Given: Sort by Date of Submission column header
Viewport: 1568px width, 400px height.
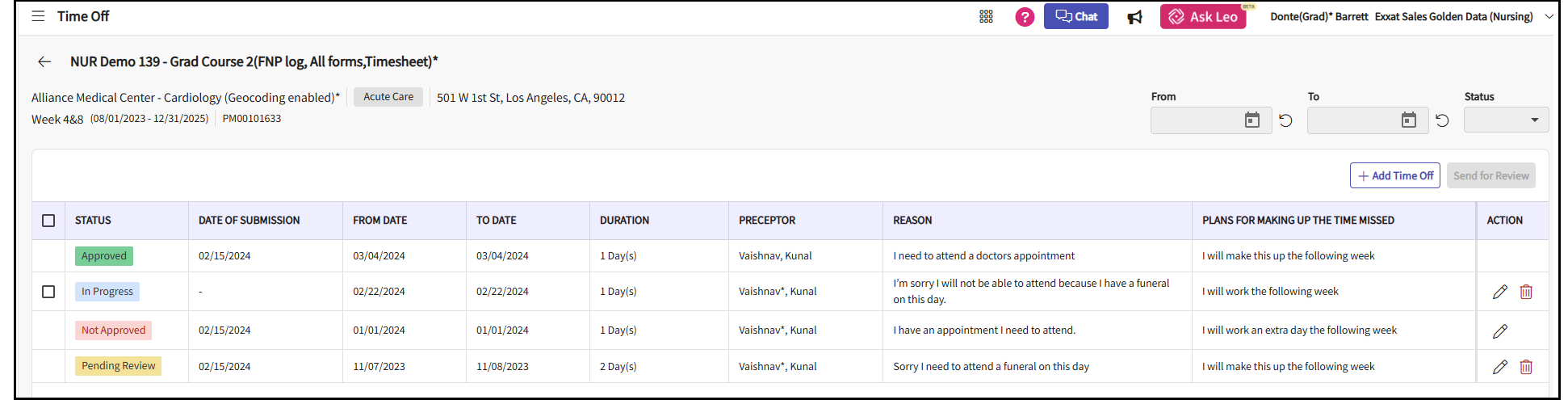Looking at the screenshot, I should 249,221.
